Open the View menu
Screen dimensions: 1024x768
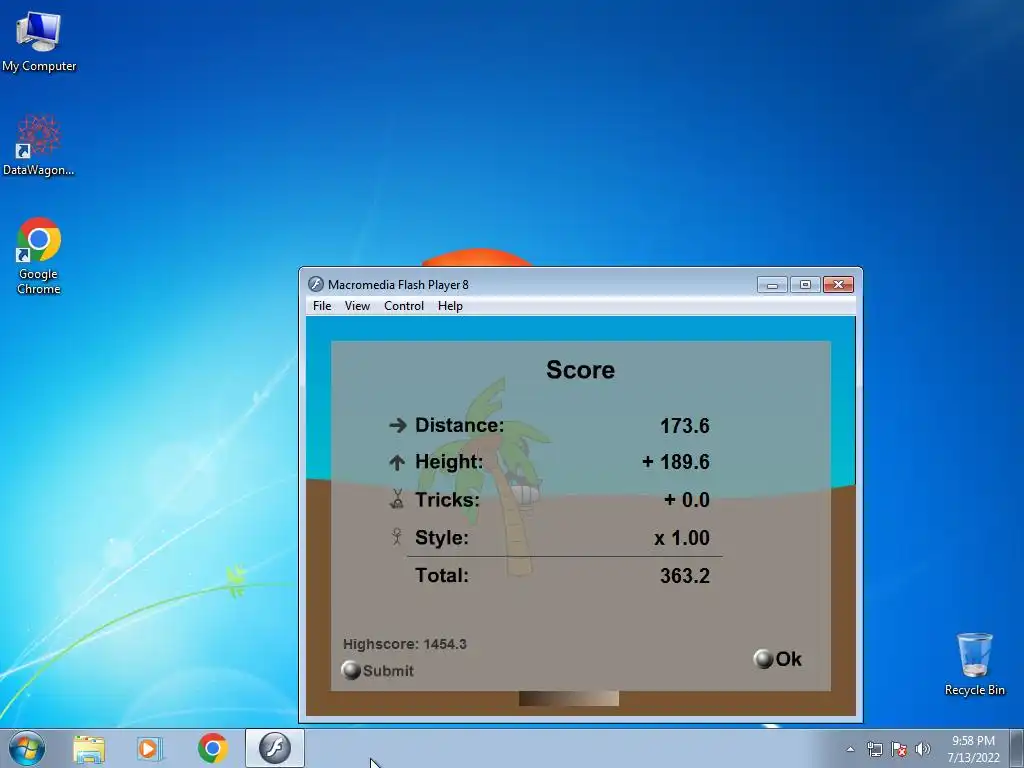[x=357, y=306]
